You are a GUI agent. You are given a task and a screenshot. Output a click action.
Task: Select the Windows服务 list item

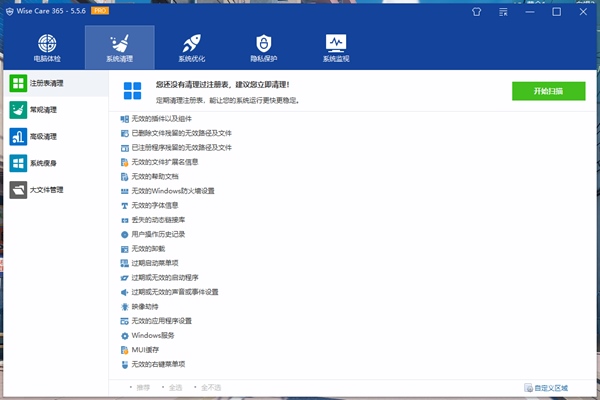(x=152, y=336)
